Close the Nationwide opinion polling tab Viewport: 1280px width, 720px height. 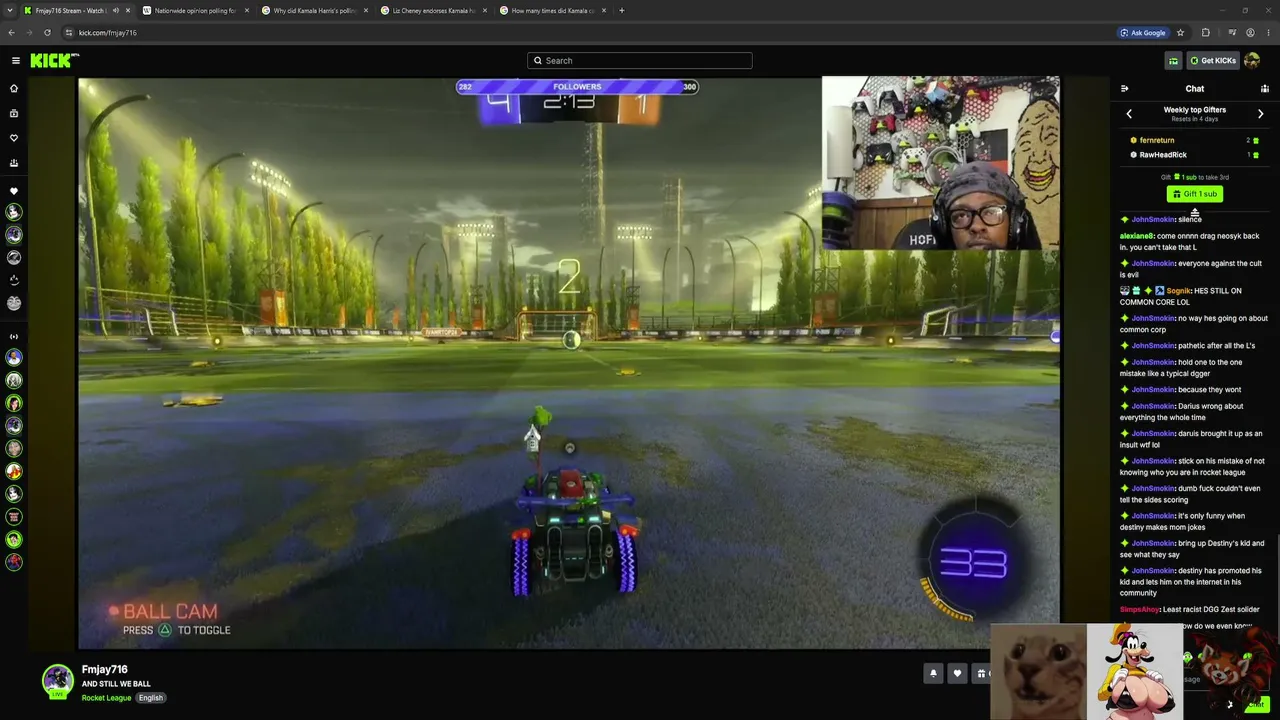(246, 10)
